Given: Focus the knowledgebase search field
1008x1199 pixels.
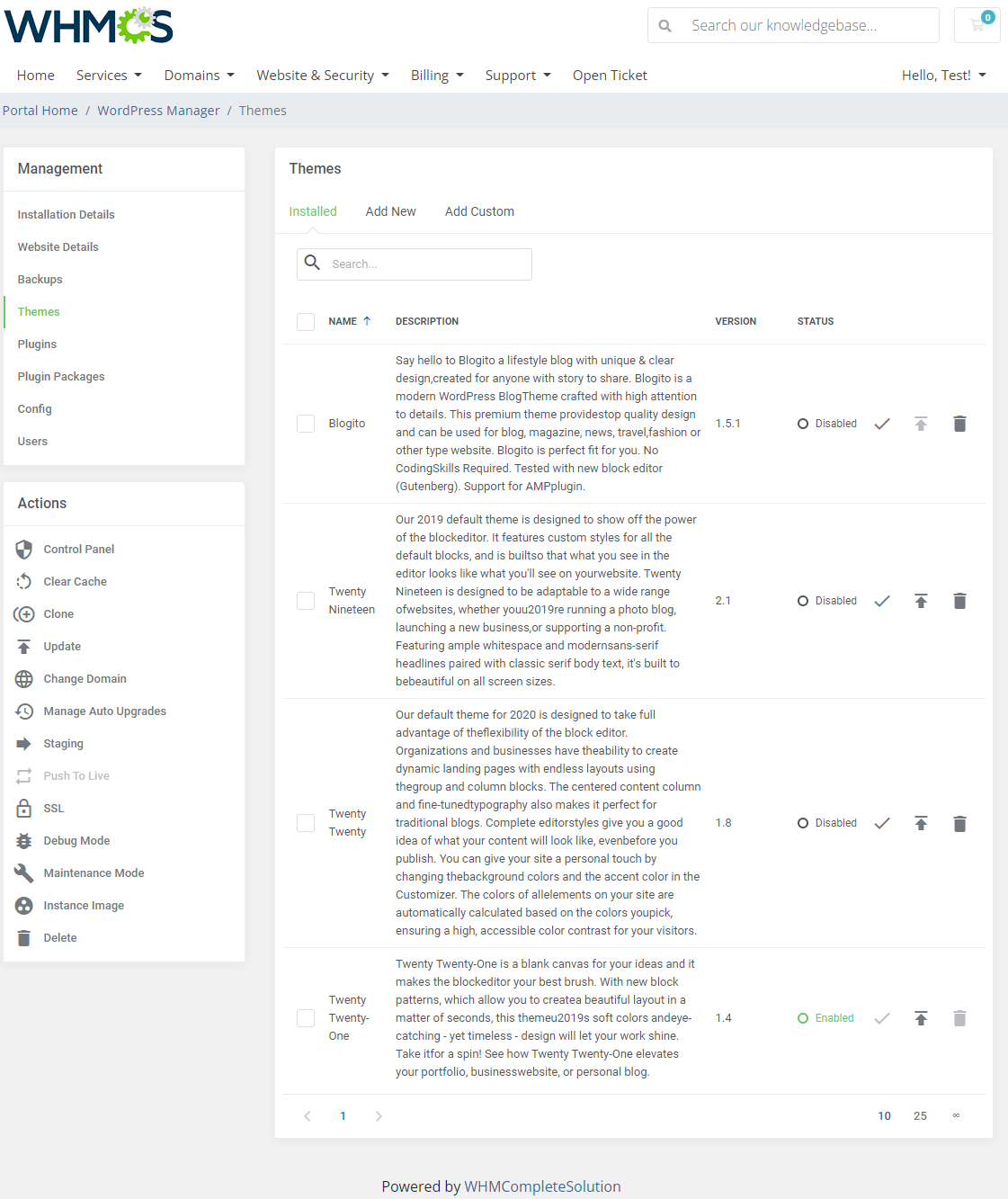Looking at the screenshot, I should point(793,25).
